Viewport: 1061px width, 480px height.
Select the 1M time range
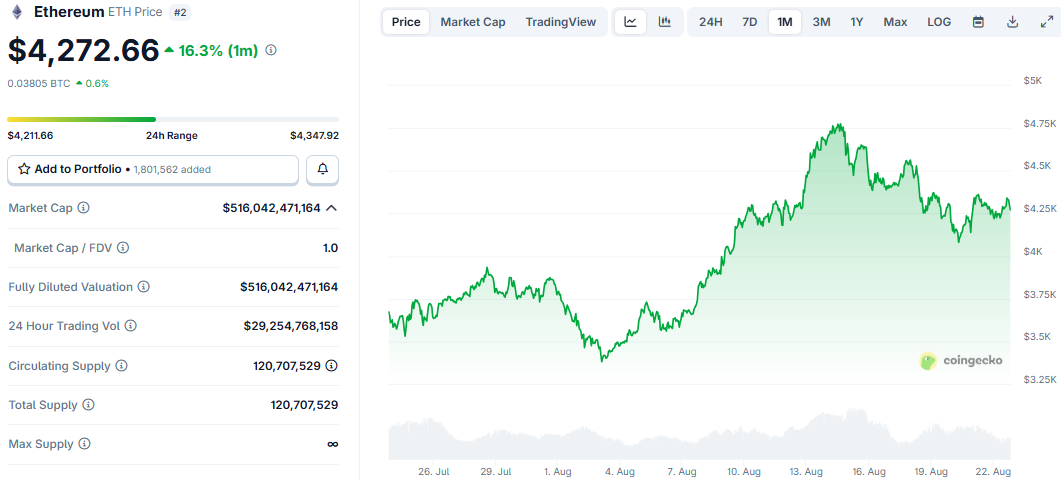(785, 22)
